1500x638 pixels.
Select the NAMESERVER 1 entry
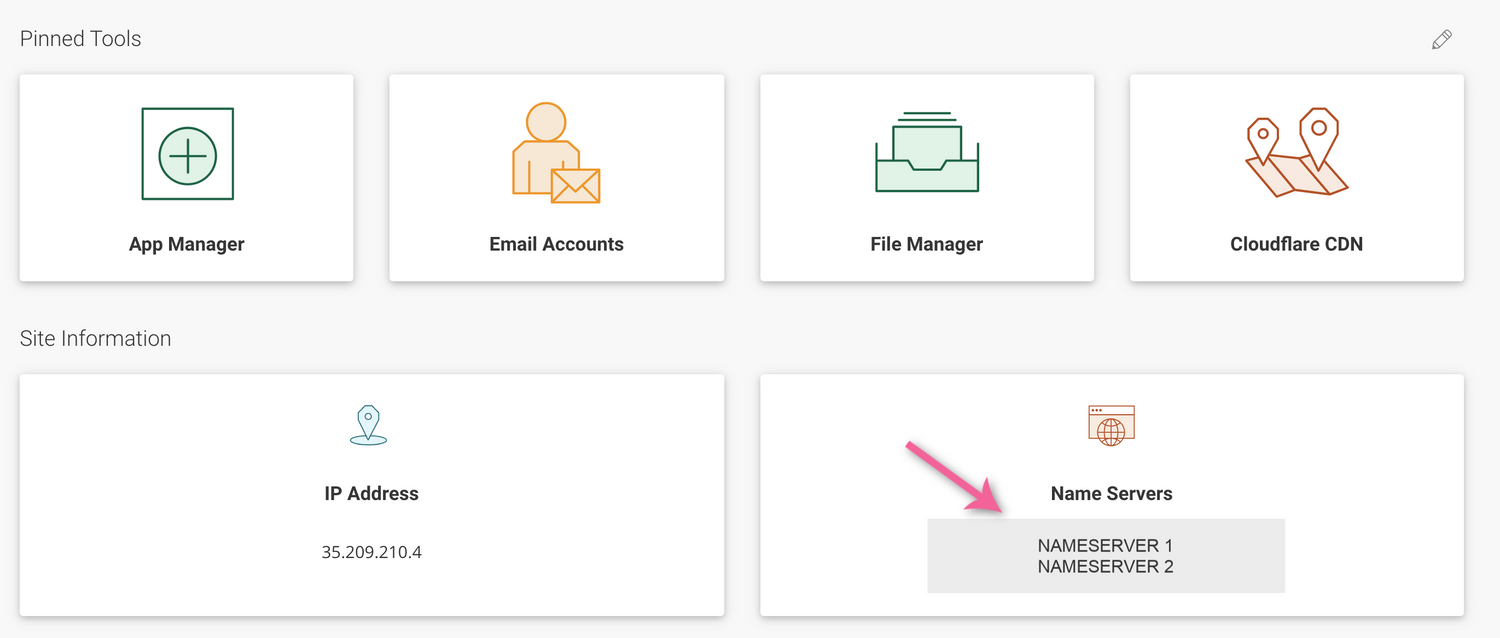point(1105,546)
